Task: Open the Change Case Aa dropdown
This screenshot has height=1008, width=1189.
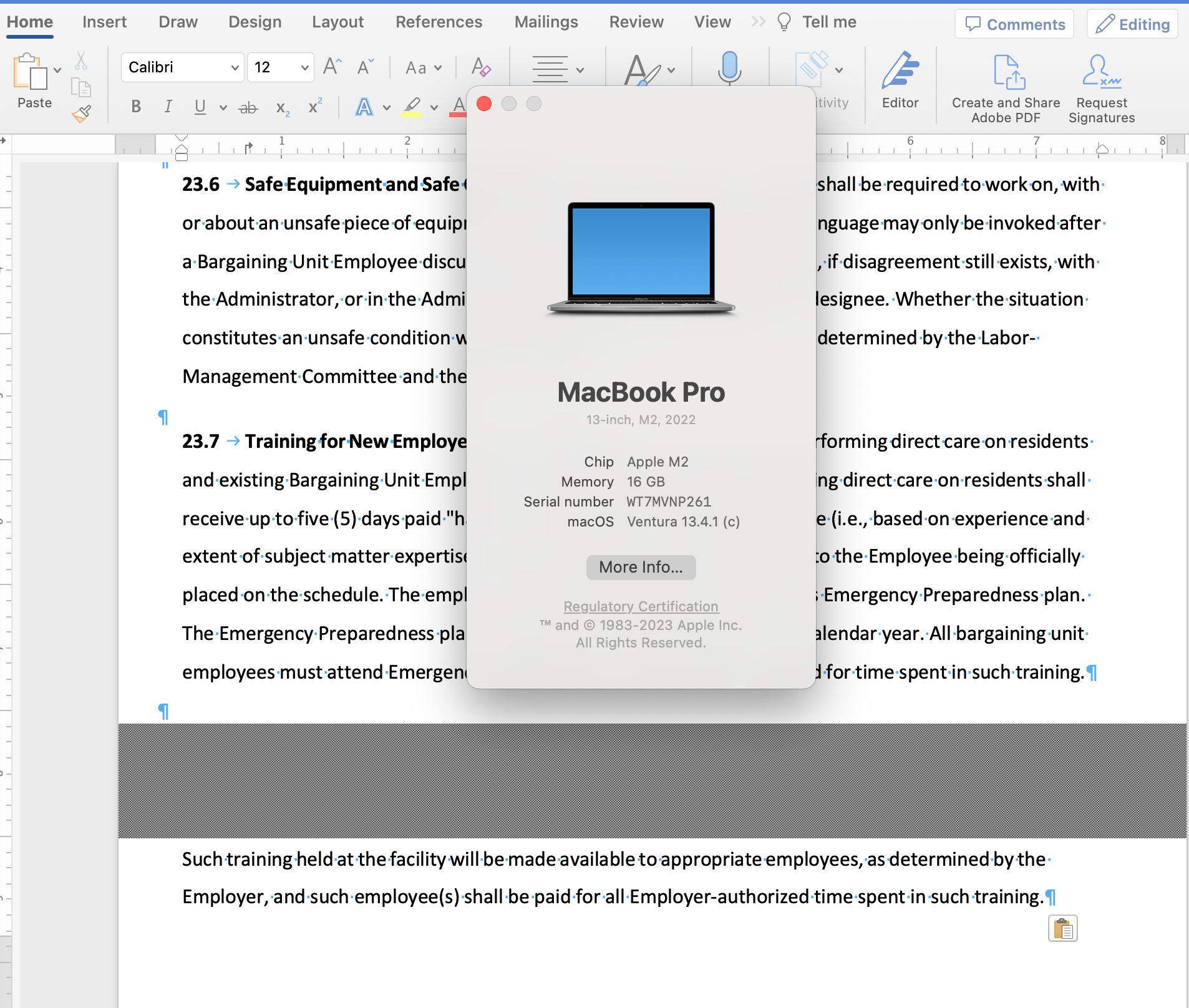Action: click(x=424, y=67)
